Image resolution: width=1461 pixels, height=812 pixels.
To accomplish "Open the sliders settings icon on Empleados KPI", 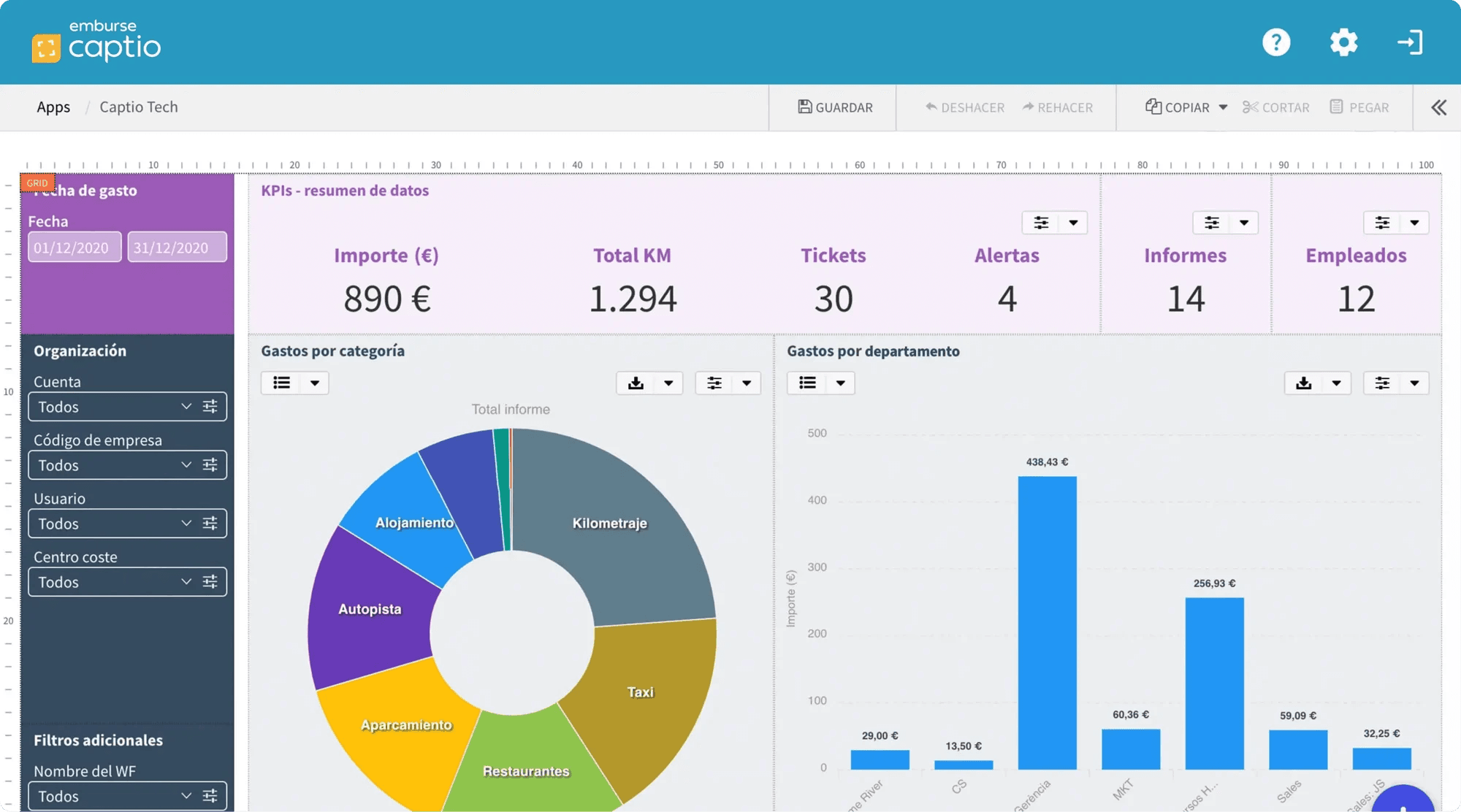I will (x=1382, y=223).
